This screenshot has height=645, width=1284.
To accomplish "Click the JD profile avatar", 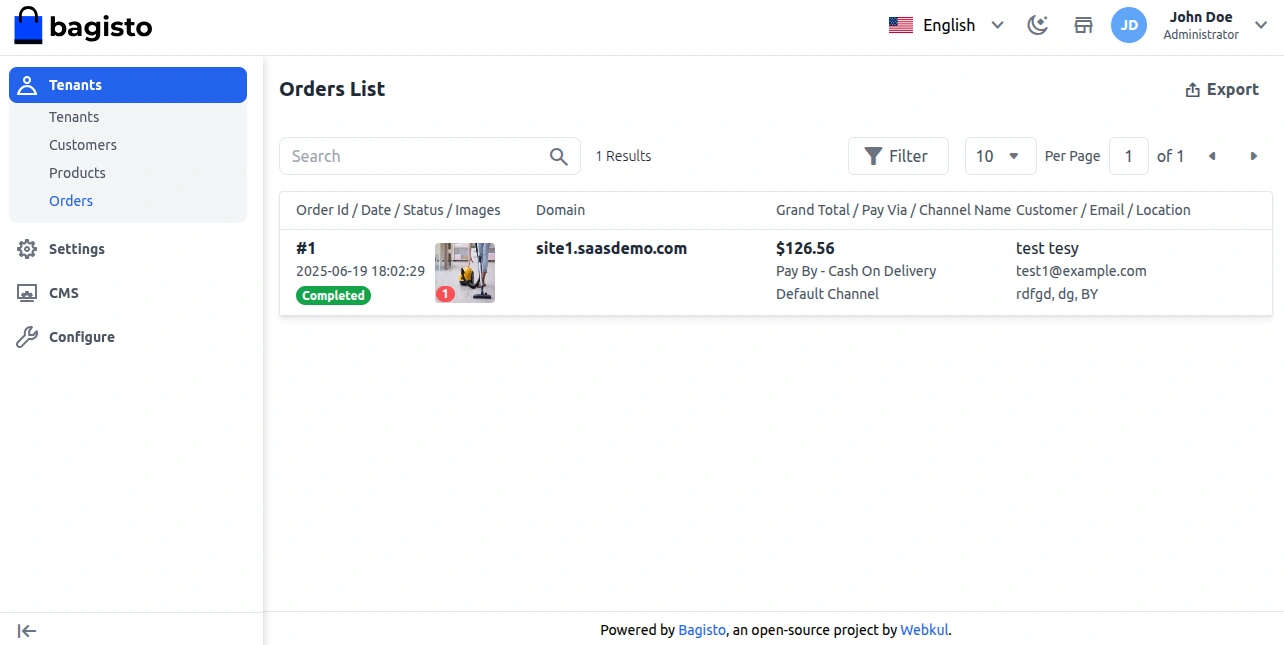I will pos(1129,26).
